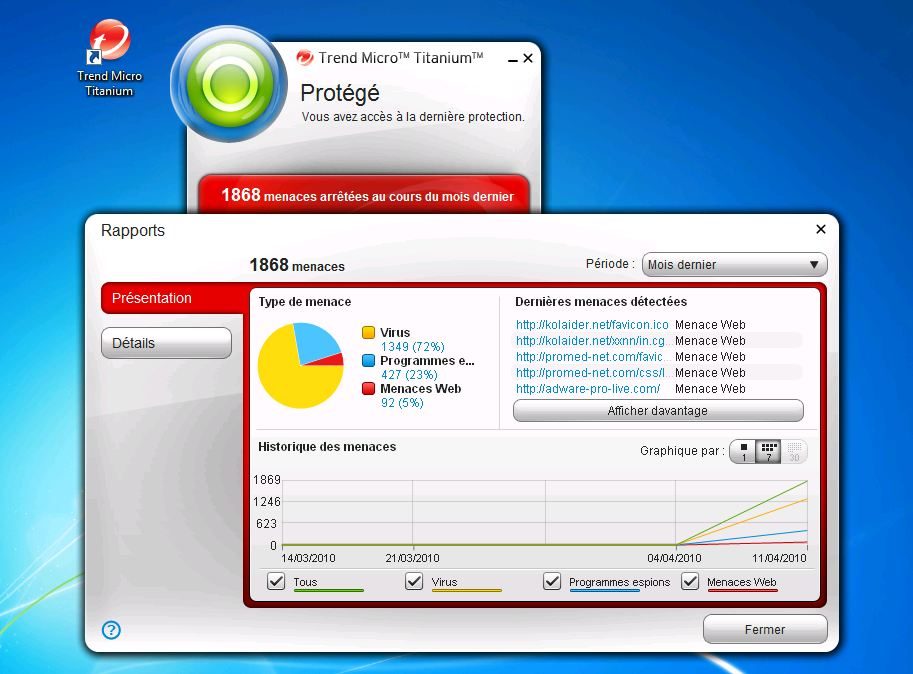Click the green protection status orb

(x=228, y=84)
